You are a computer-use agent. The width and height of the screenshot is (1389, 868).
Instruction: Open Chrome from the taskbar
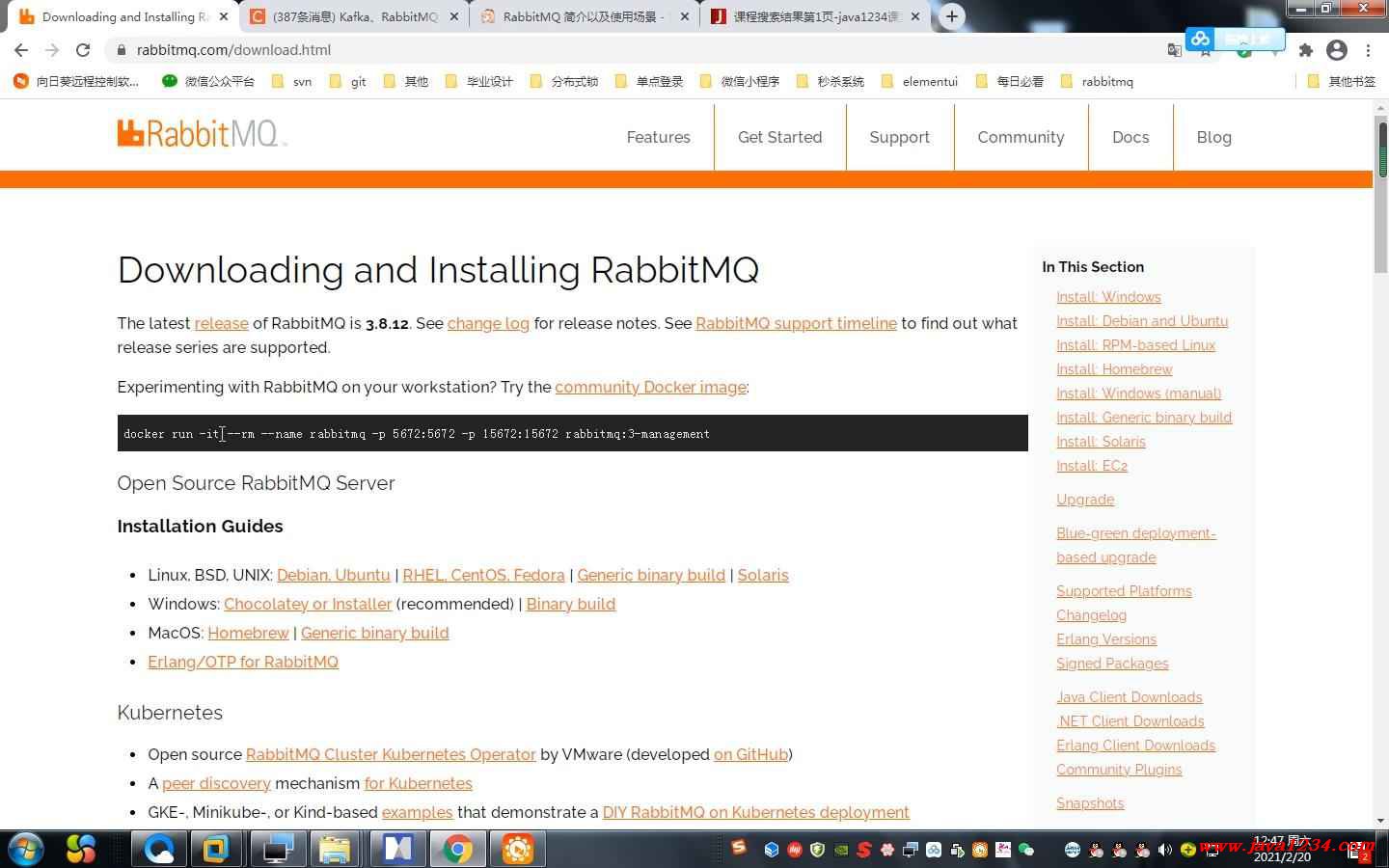[x=457, y=849]
